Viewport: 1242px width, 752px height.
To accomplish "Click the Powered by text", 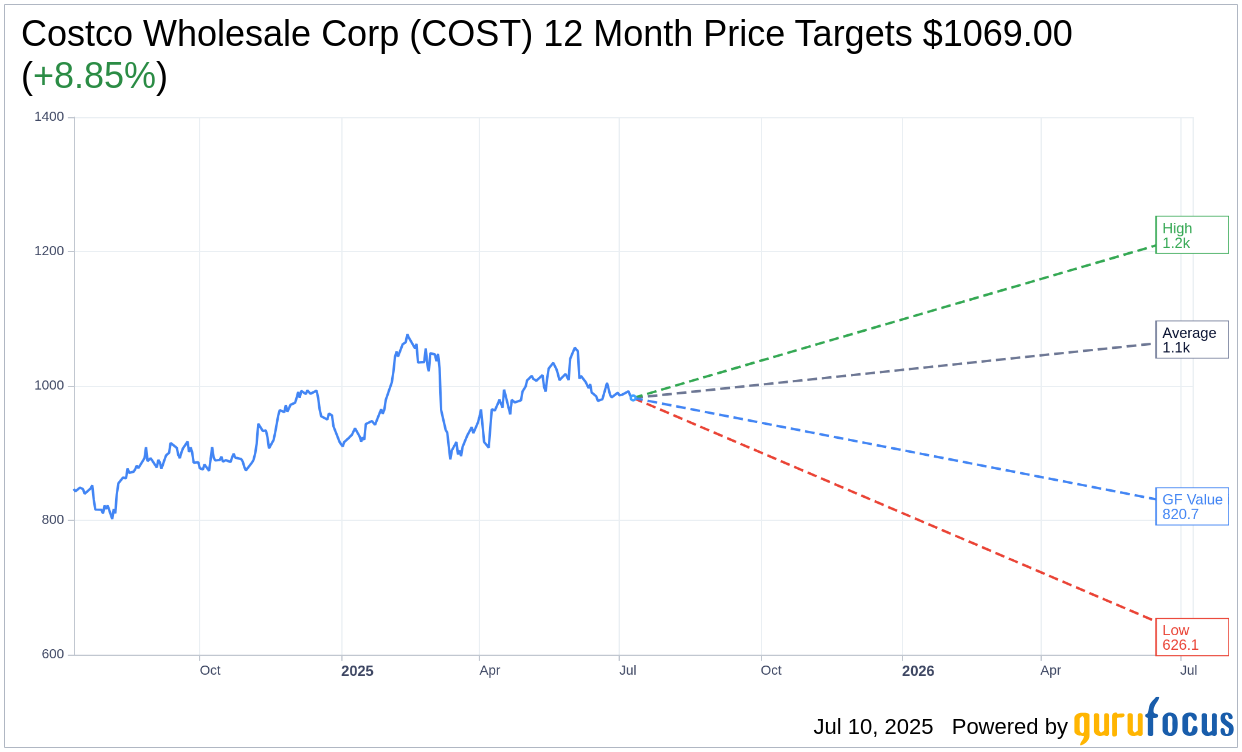I will pos(1009,727).
